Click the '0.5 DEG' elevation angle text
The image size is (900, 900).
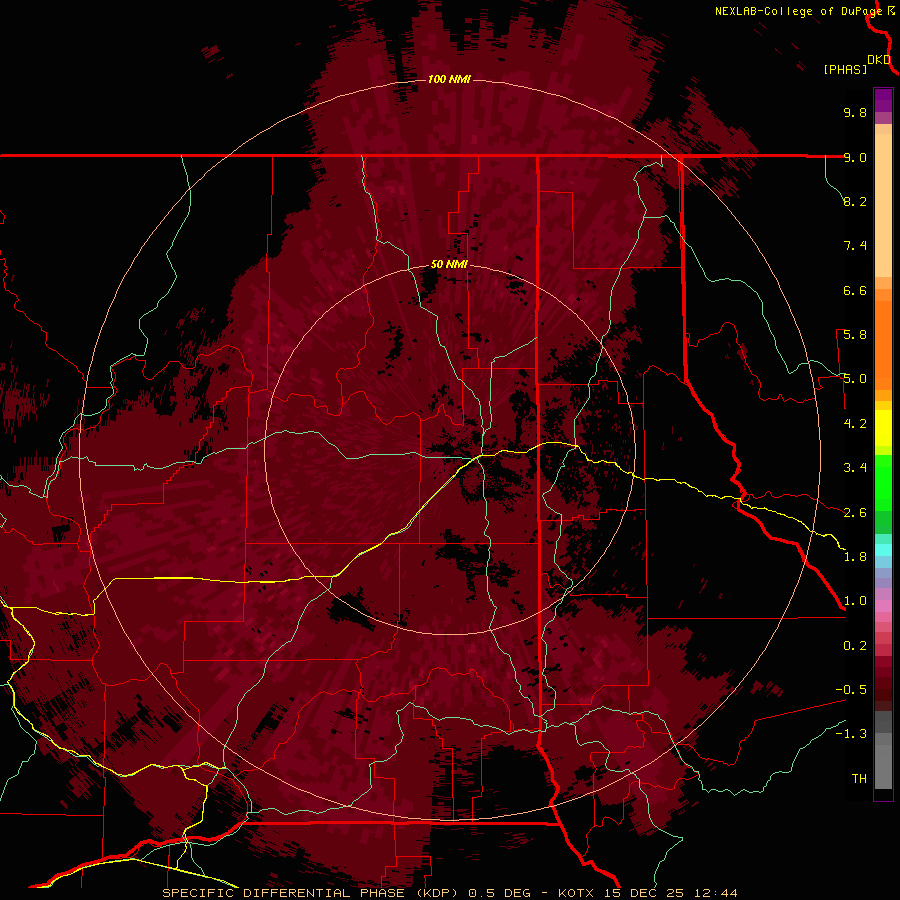[499, 893]
